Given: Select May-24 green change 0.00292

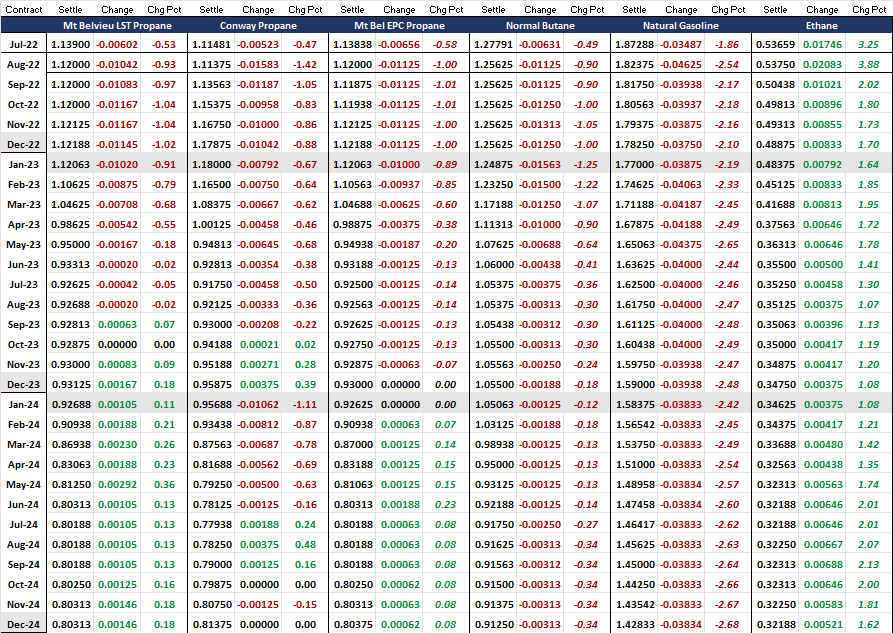Looking at the screenshot, I should point(117,485).
